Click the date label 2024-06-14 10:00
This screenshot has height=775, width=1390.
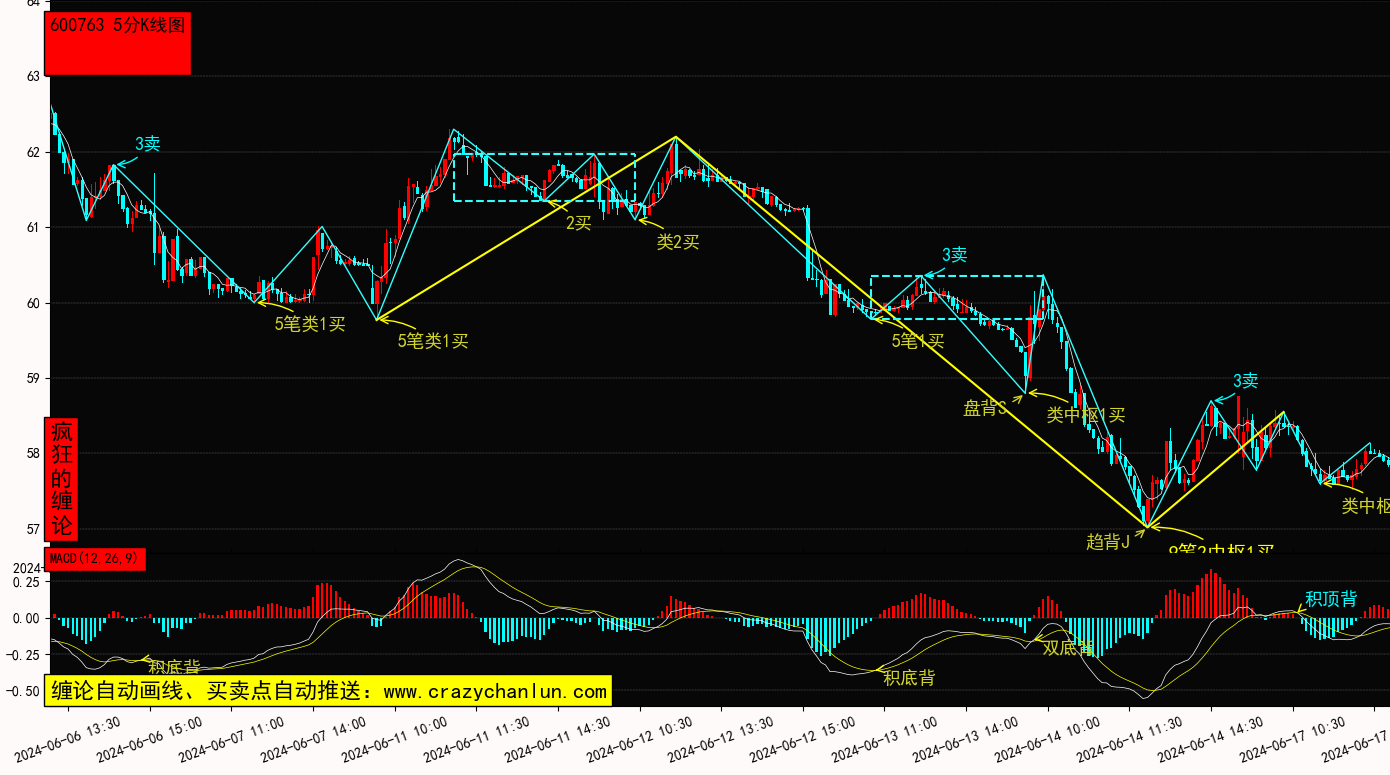(1049, 738)
